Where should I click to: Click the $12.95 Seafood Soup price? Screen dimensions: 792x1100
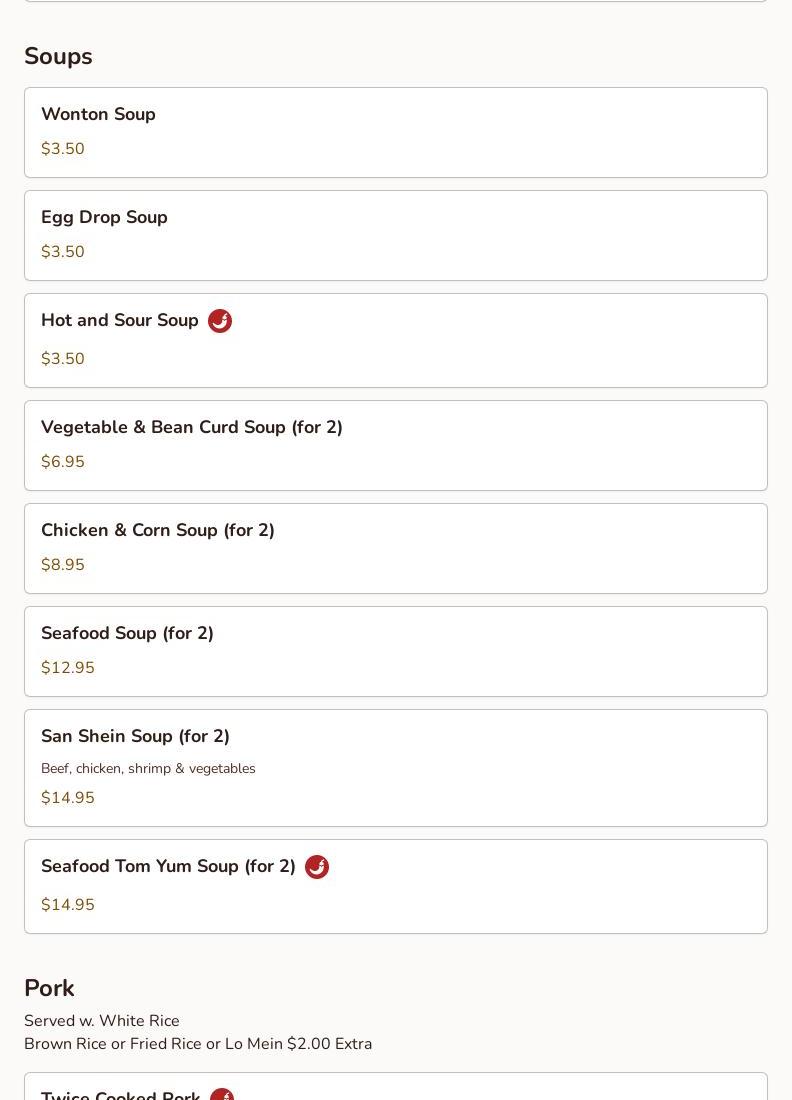click(67, 667)
